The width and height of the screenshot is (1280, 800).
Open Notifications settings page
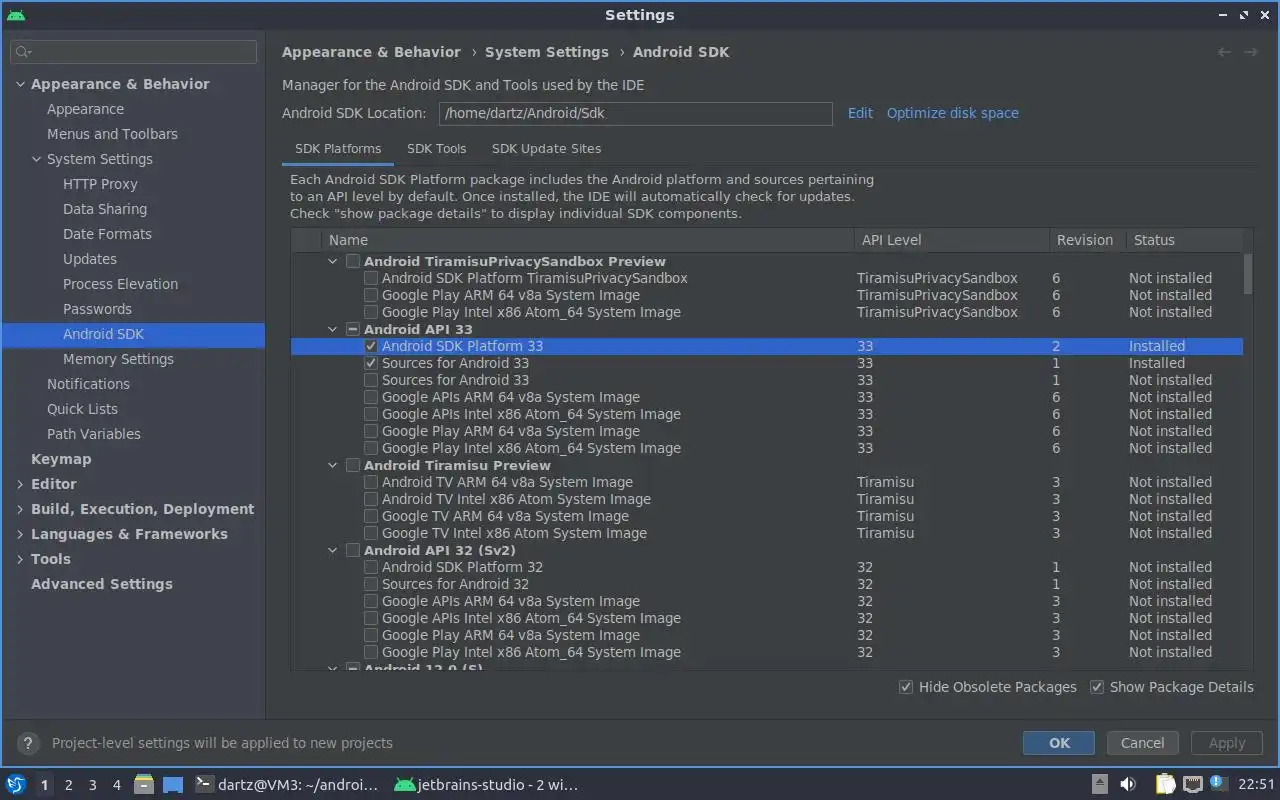[x=88, y=384]
